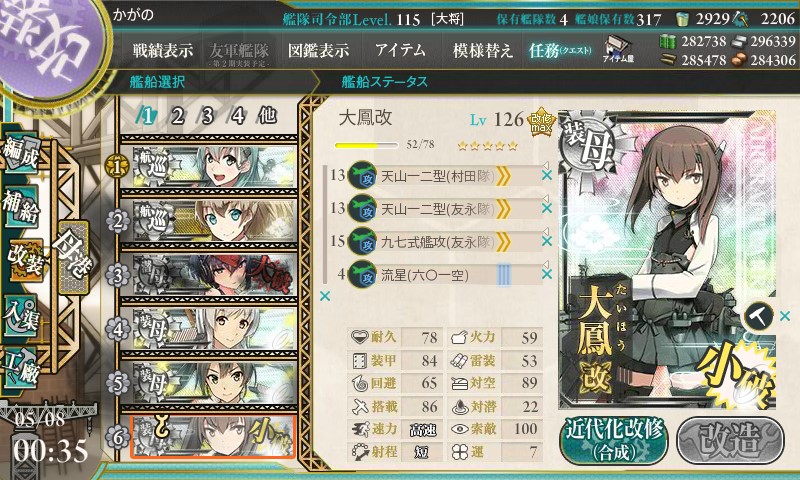Click the hammer improvement icon beside ship card
The height and width of the screenshot is (480, 800).
point(758,316)
